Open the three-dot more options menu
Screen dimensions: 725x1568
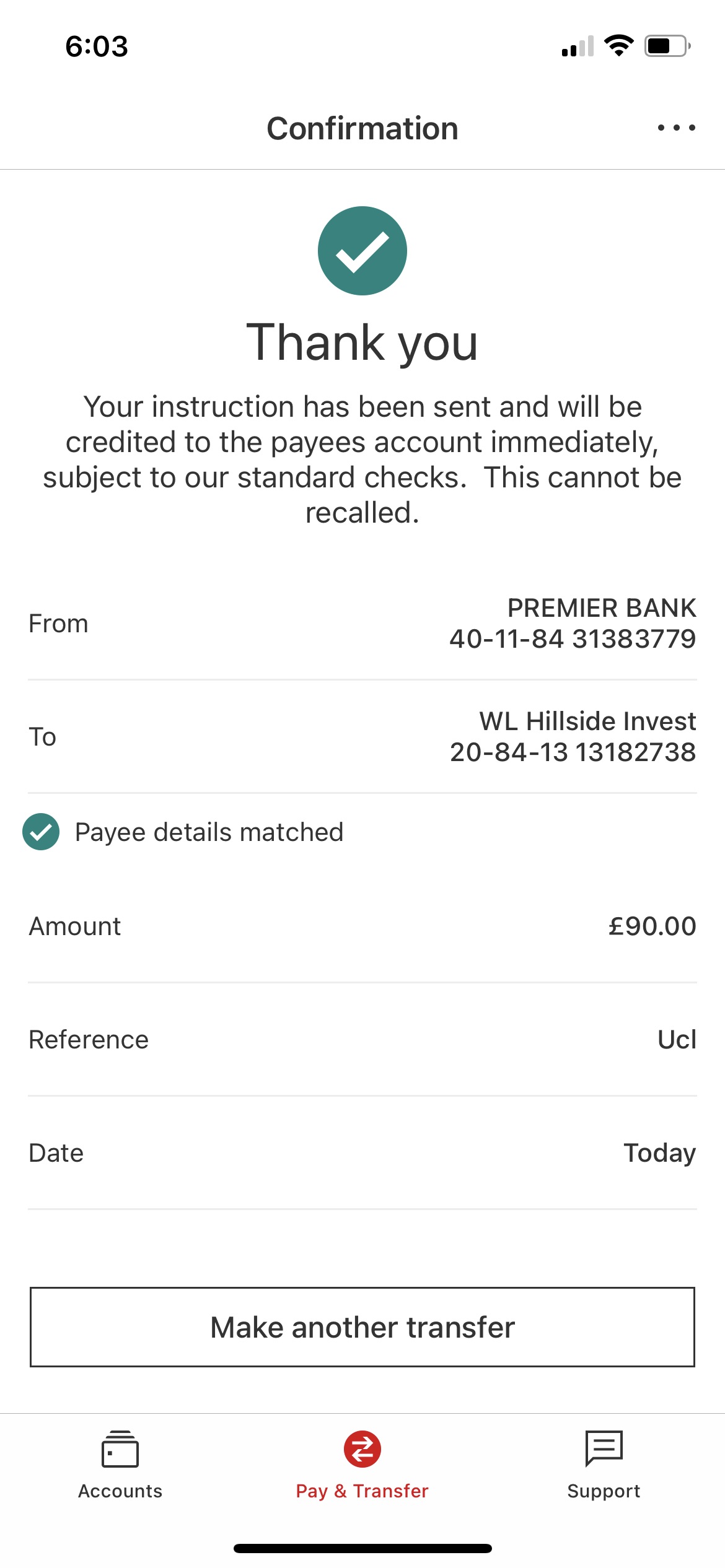(676, 128)
